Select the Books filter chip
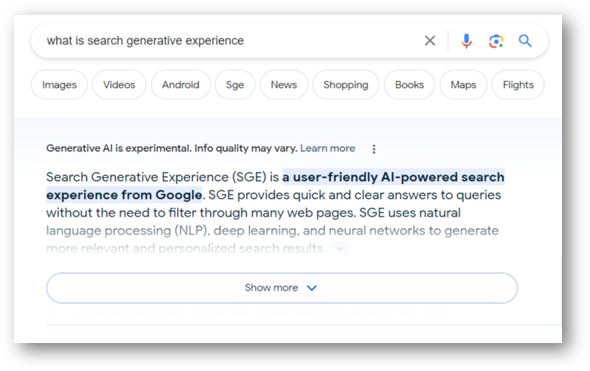This screenshot has height=371, width=590. coord(409,85)
